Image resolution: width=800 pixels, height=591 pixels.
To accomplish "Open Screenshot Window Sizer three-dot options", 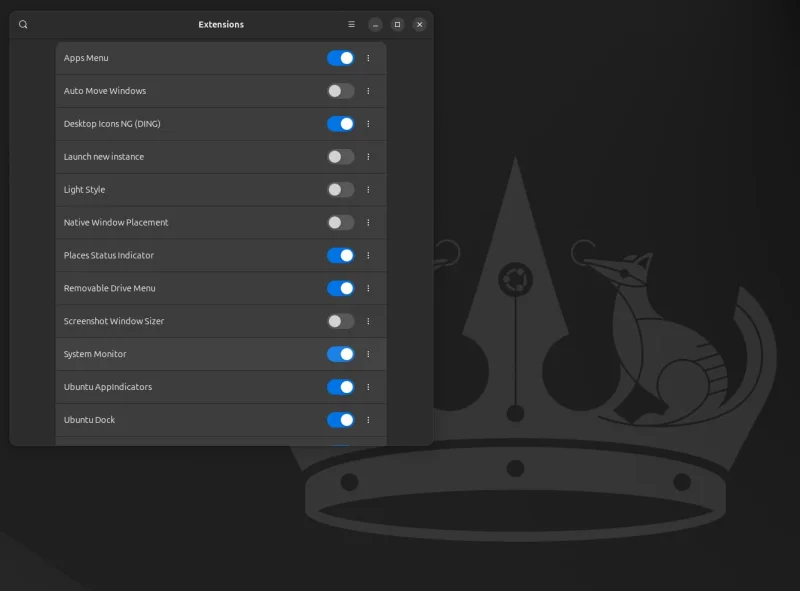I will click(x=368, y=321).
